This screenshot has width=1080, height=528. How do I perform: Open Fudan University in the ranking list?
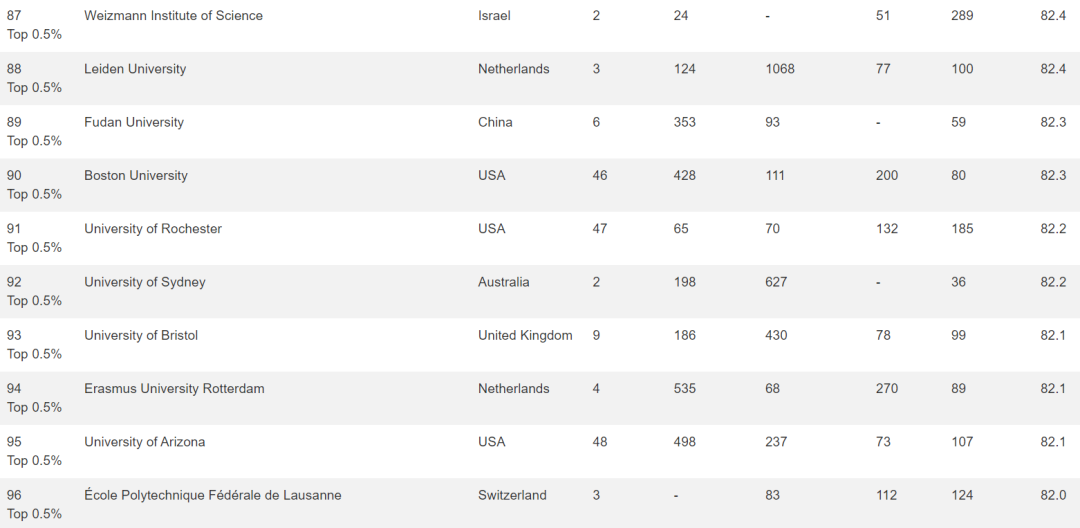(134, 122)
